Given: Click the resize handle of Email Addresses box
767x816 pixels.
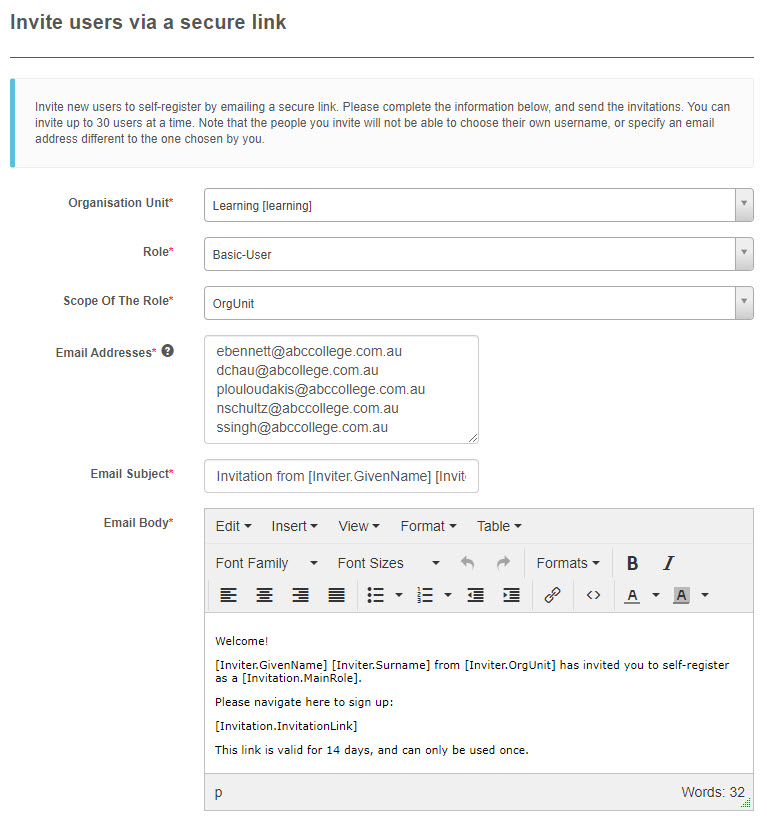Looking at the screenshot, I should 472,438.
